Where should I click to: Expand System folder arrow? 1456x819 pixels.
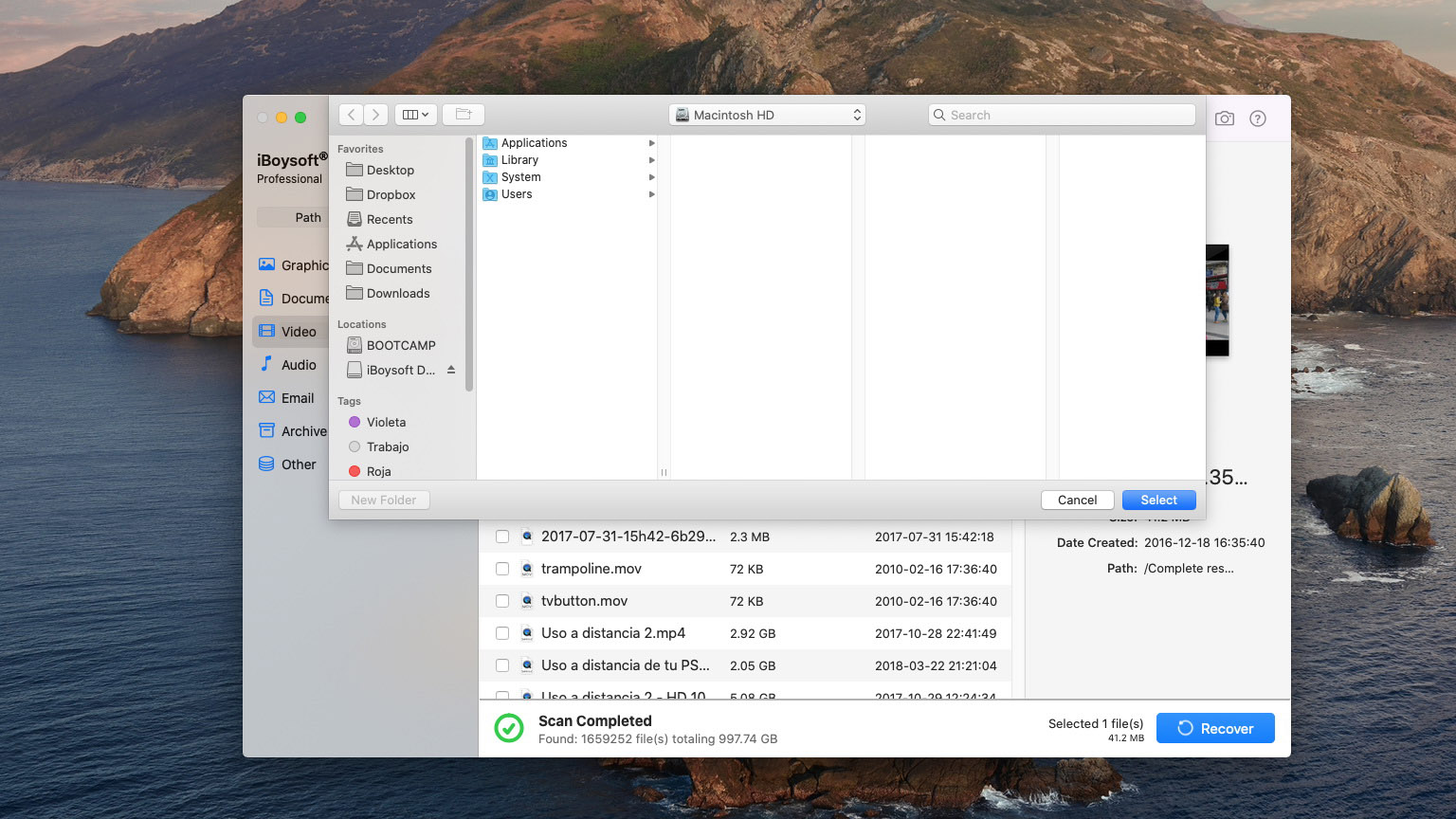pos(651,177)
